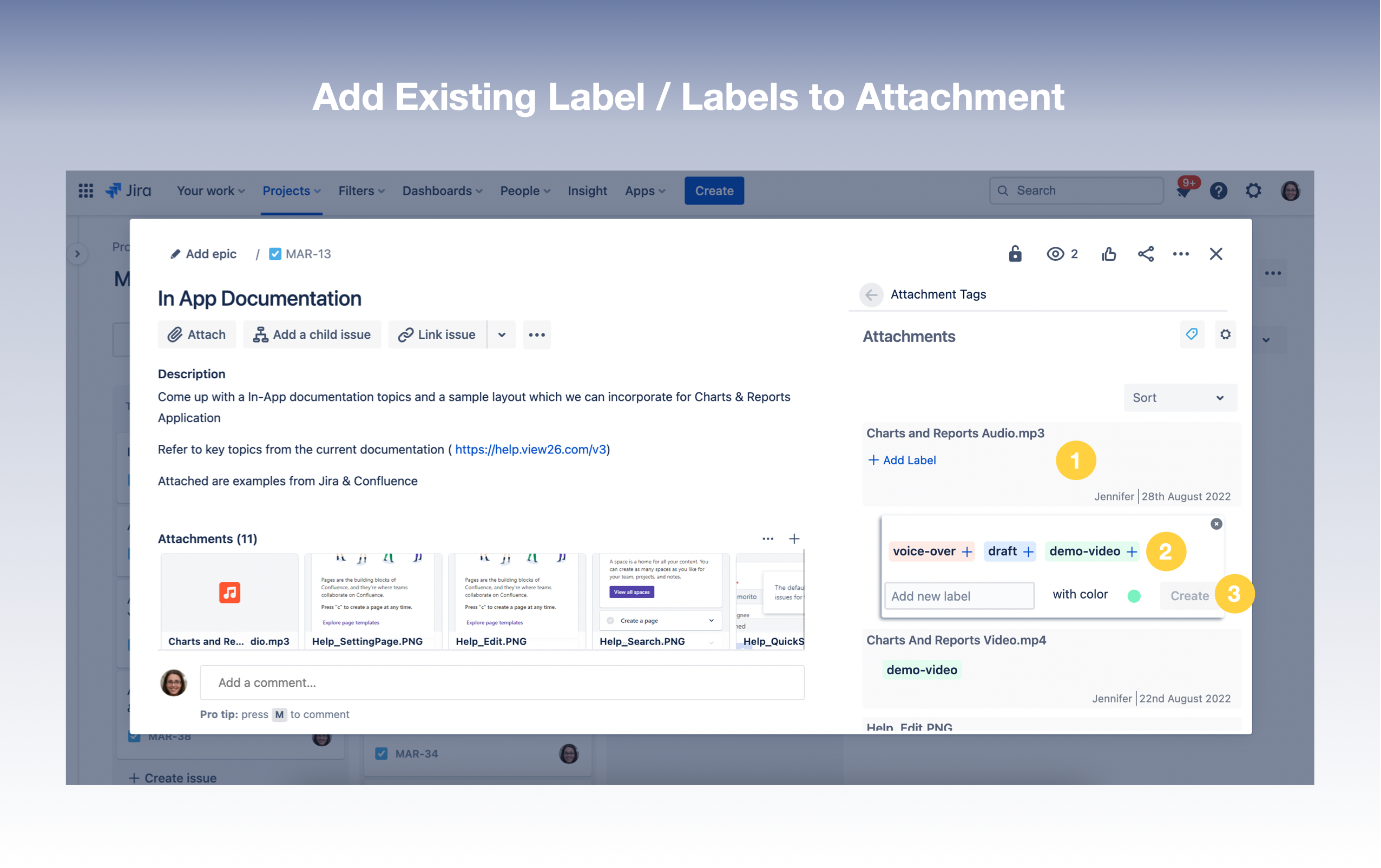
Task: Pick the green label color swatch
Action: [1134, 595]
